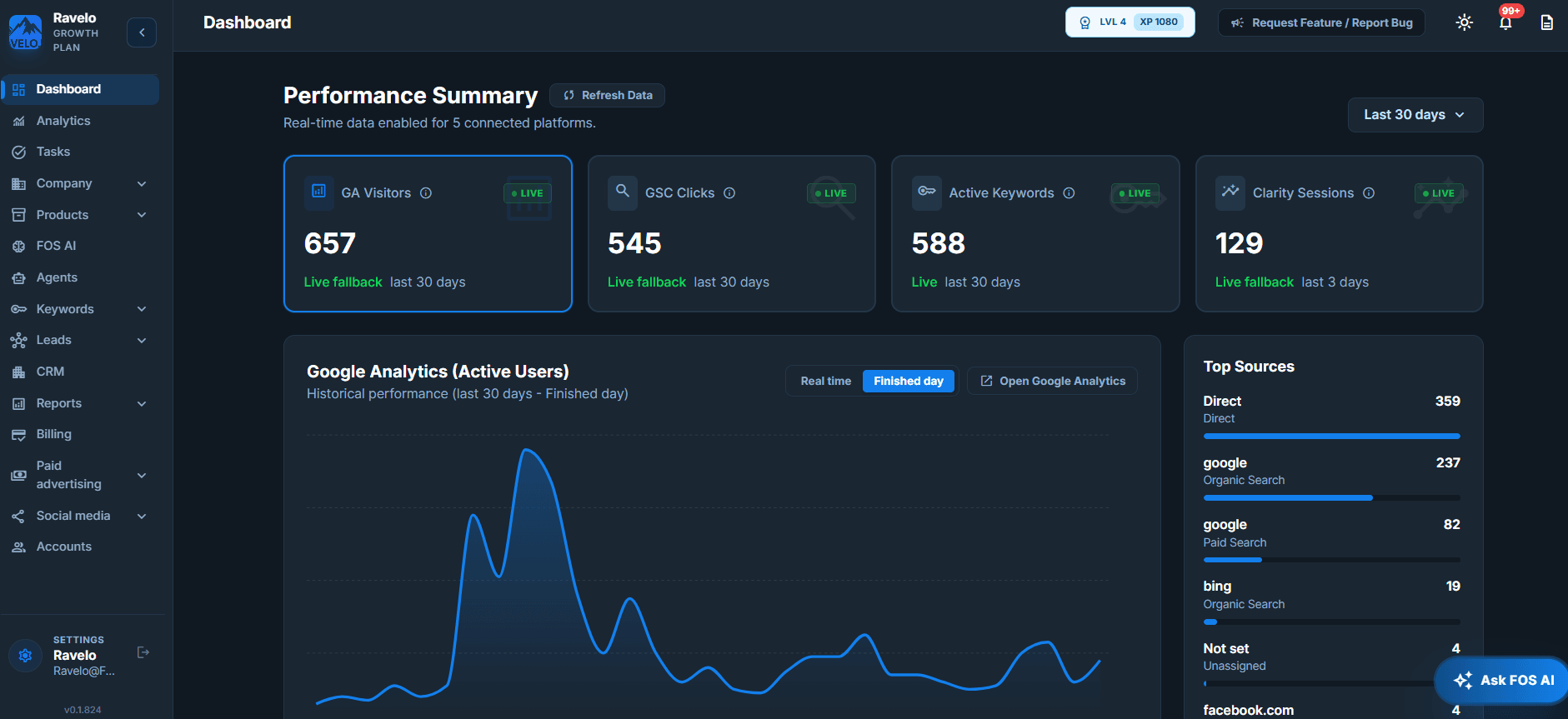The width and height of the screenshot is (1568, 719).
Task: Click the XP 1080 badge
Action: coord(1159,22)
